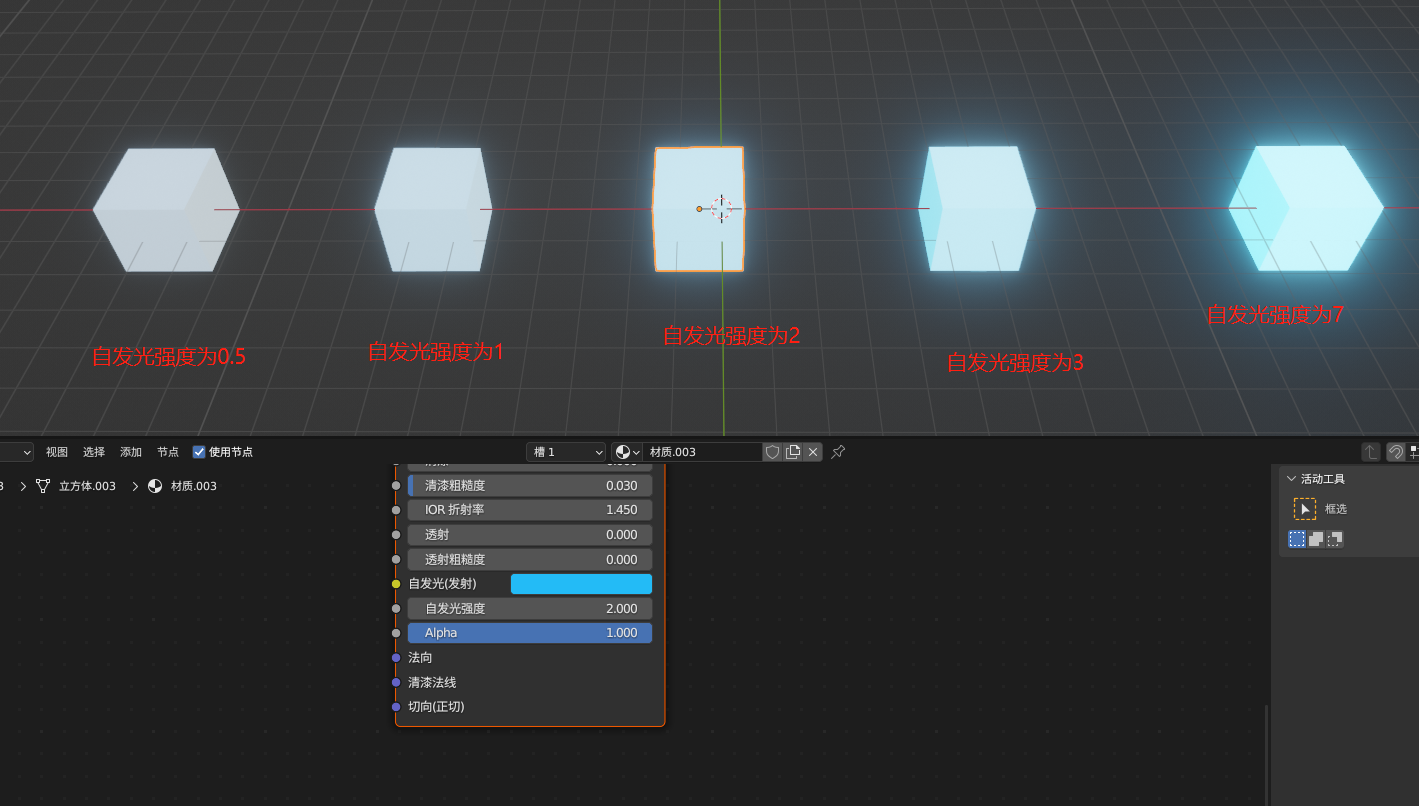The height and width of the screenshot is (806, 1419).
Task: Open the 视图 menu
Action: [57, 452]
